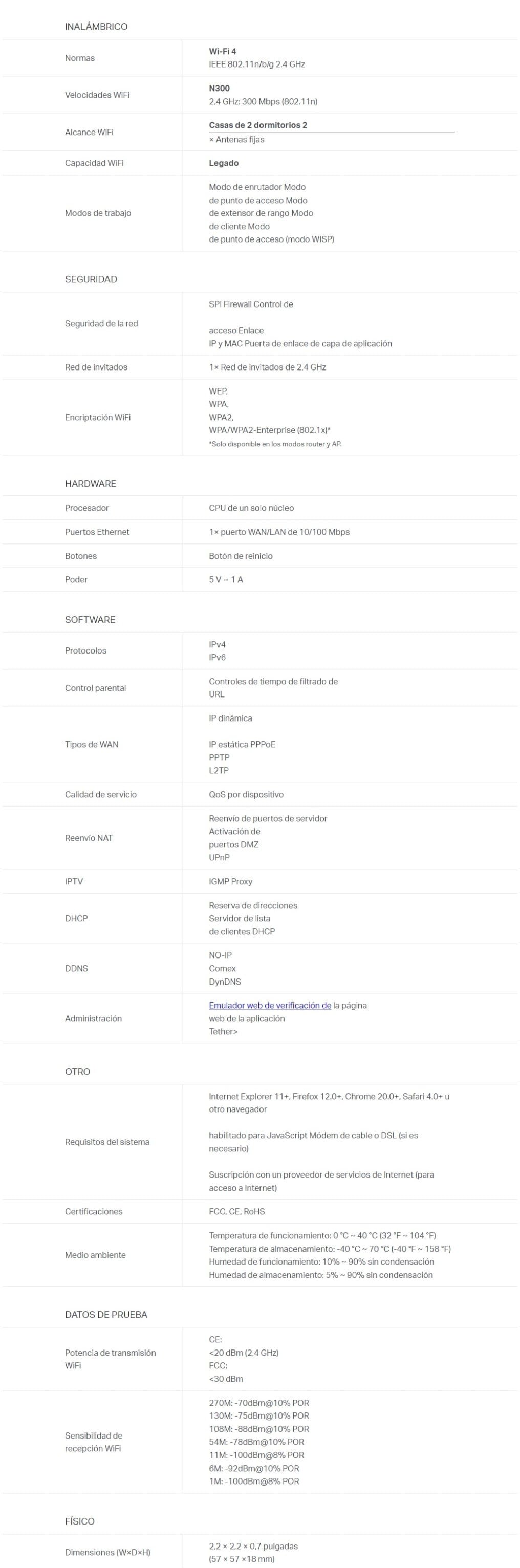Click the Puertos Ethernet row label

[97, 532]
